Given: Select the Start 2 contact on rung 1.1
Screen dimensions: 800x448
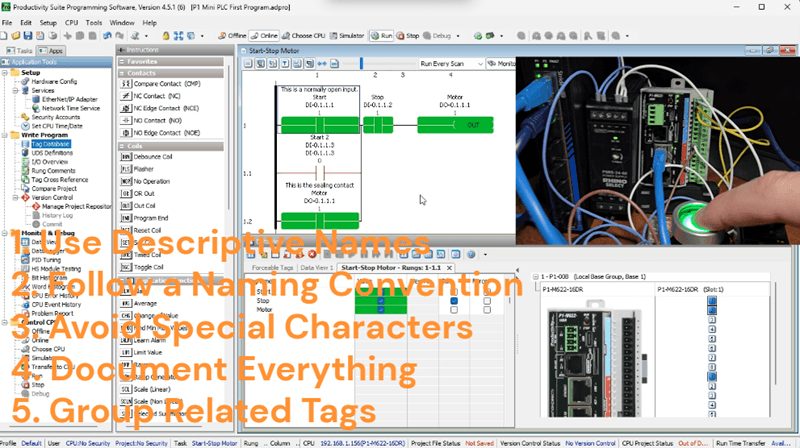Looking at the screenshot, I should [320, 173].
